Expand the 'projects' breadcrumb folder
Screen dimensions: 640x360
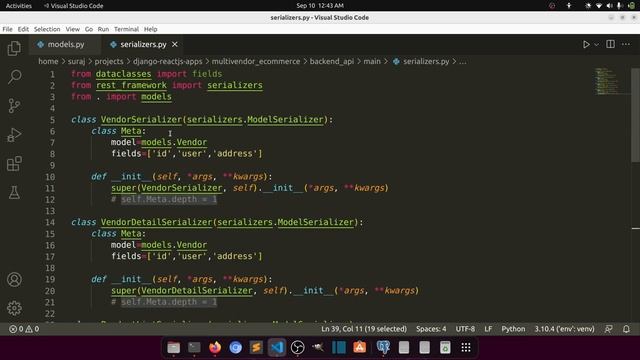click(x=109, y=62)
